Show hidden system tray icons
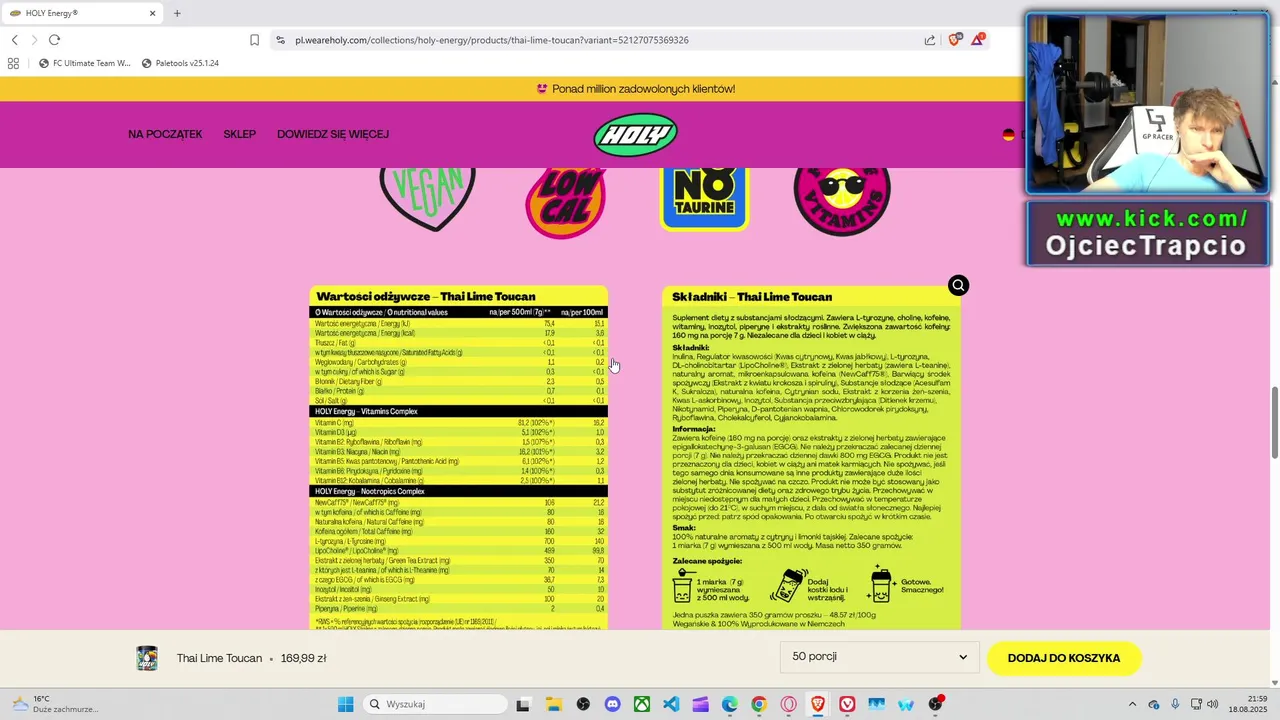 (x=1132, y=704)
